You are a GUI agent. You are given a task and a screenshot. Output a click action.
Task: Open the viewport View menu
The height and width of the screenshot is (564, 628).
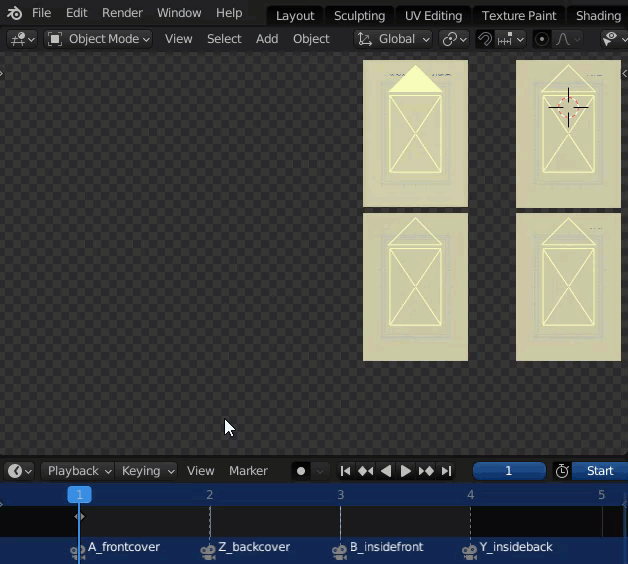coord(179,39)
